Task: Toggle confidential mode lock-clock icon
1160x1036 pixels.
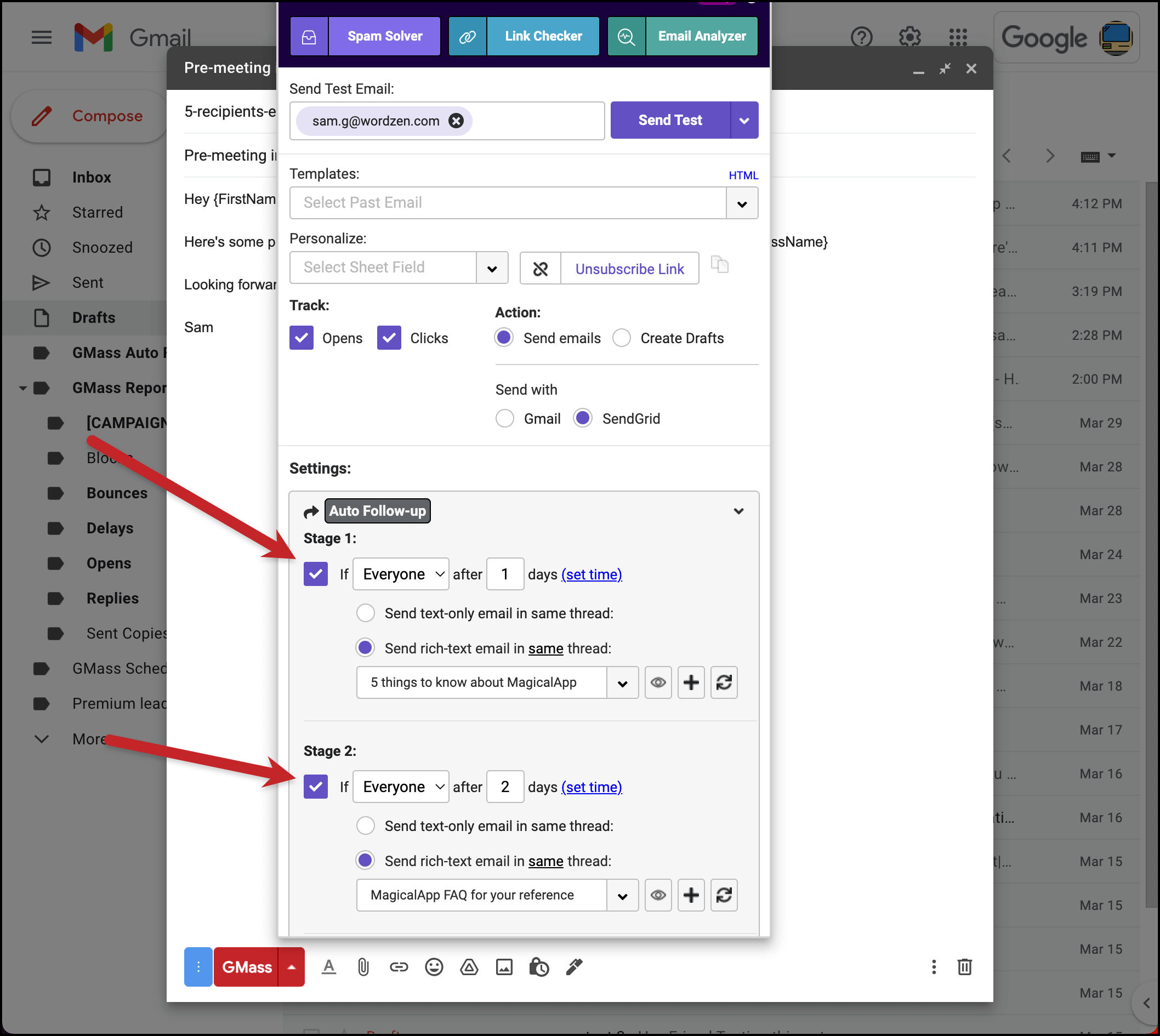Action: point(538,967)
